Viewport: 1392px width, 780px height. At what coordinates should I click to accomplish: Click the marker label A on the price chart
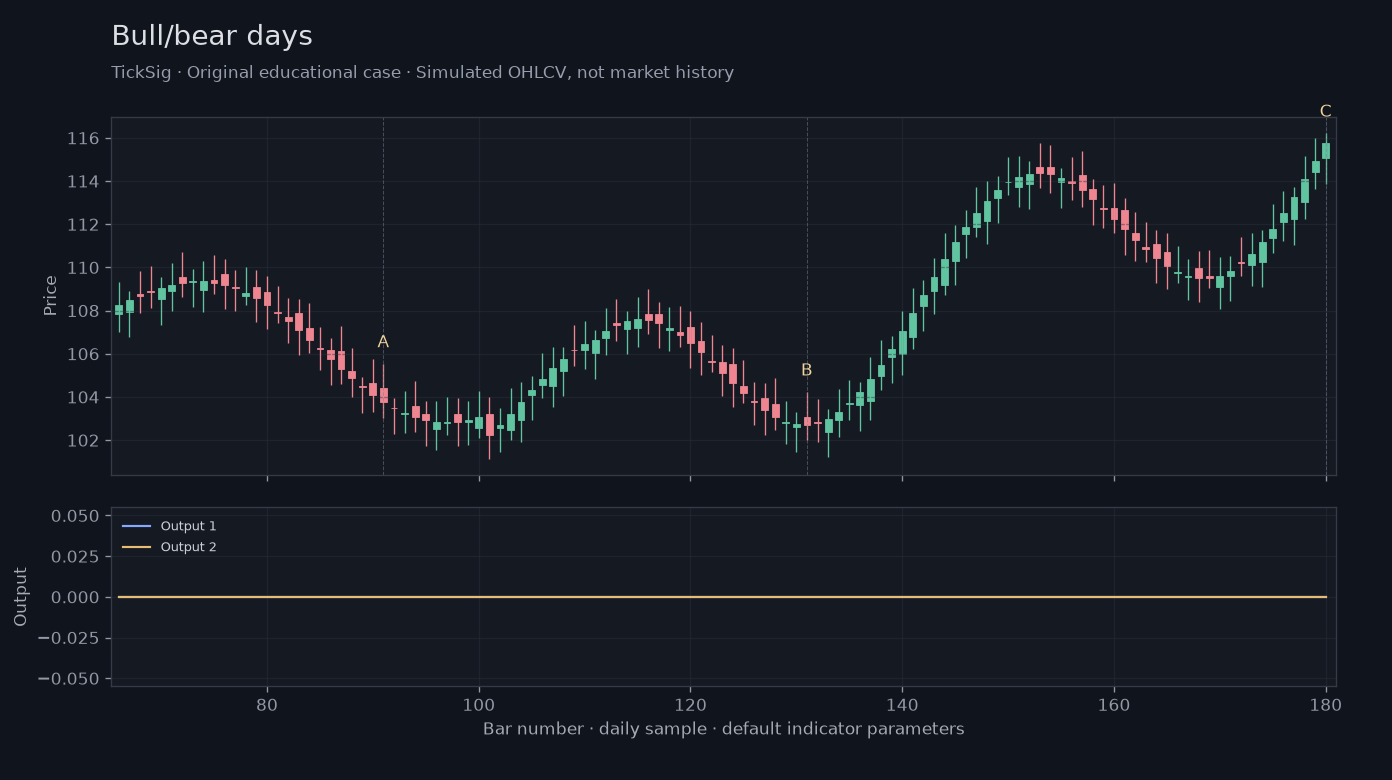coord(383,342)
